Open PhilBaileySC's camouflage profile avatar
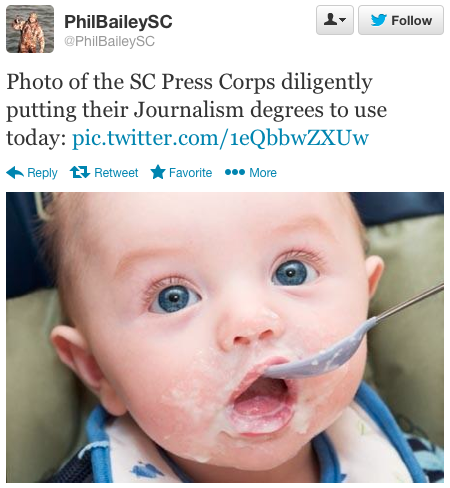Viewport: 450px width, 488px height. click(30, 29)
